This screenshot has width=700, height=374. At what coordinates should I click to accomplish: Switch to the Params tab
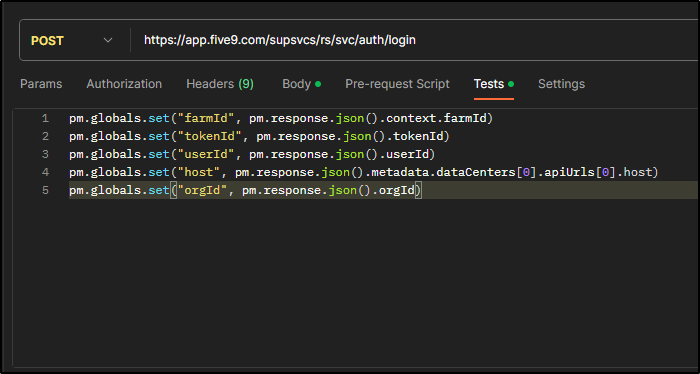pyautogui.click(x=41, y=84)
